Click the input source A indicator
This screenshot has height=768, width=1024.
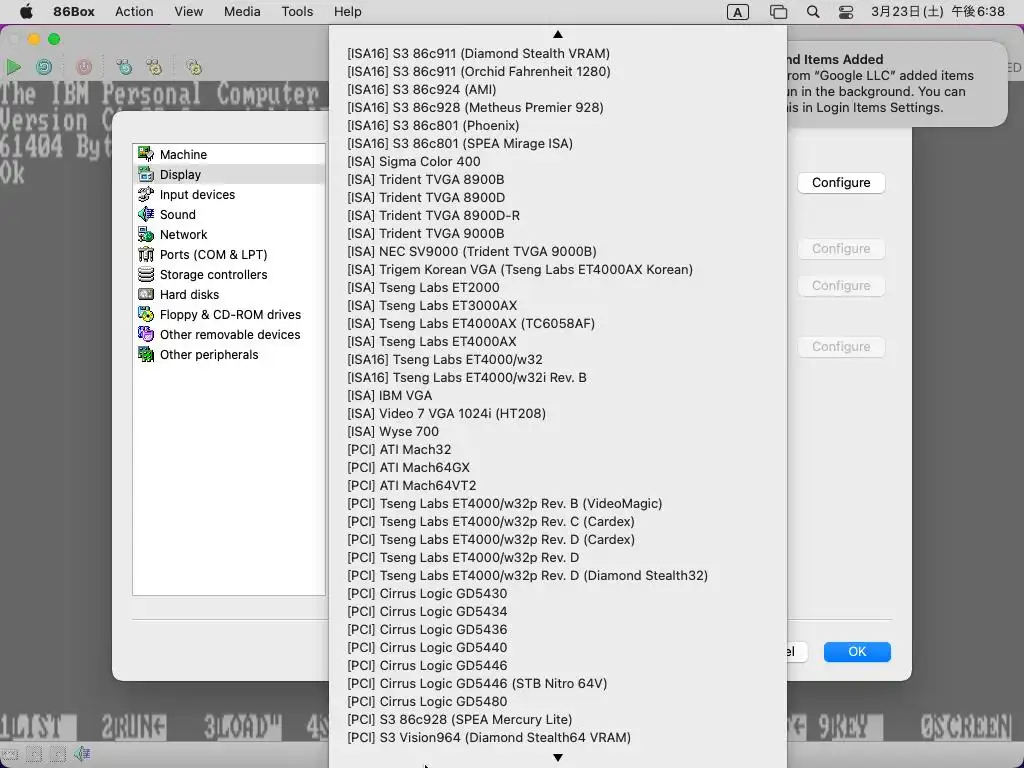737,12
